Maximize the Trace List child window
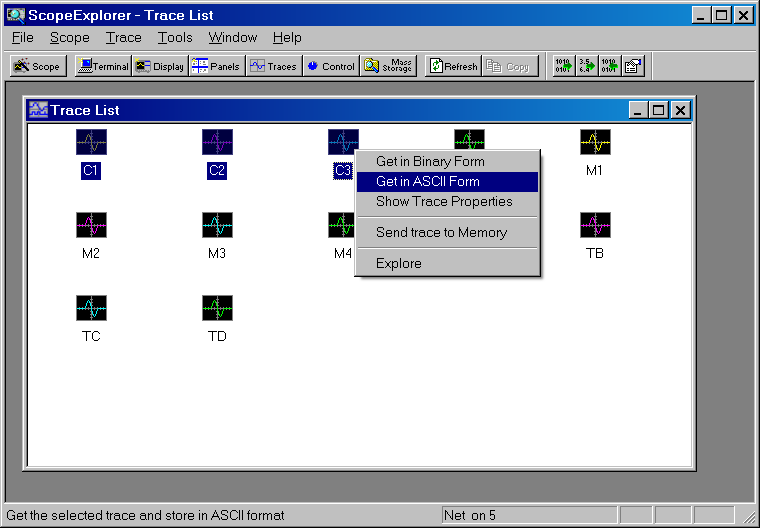Image resolution: width=760 pixels, height=528 pixels. (x=659, y=110)
